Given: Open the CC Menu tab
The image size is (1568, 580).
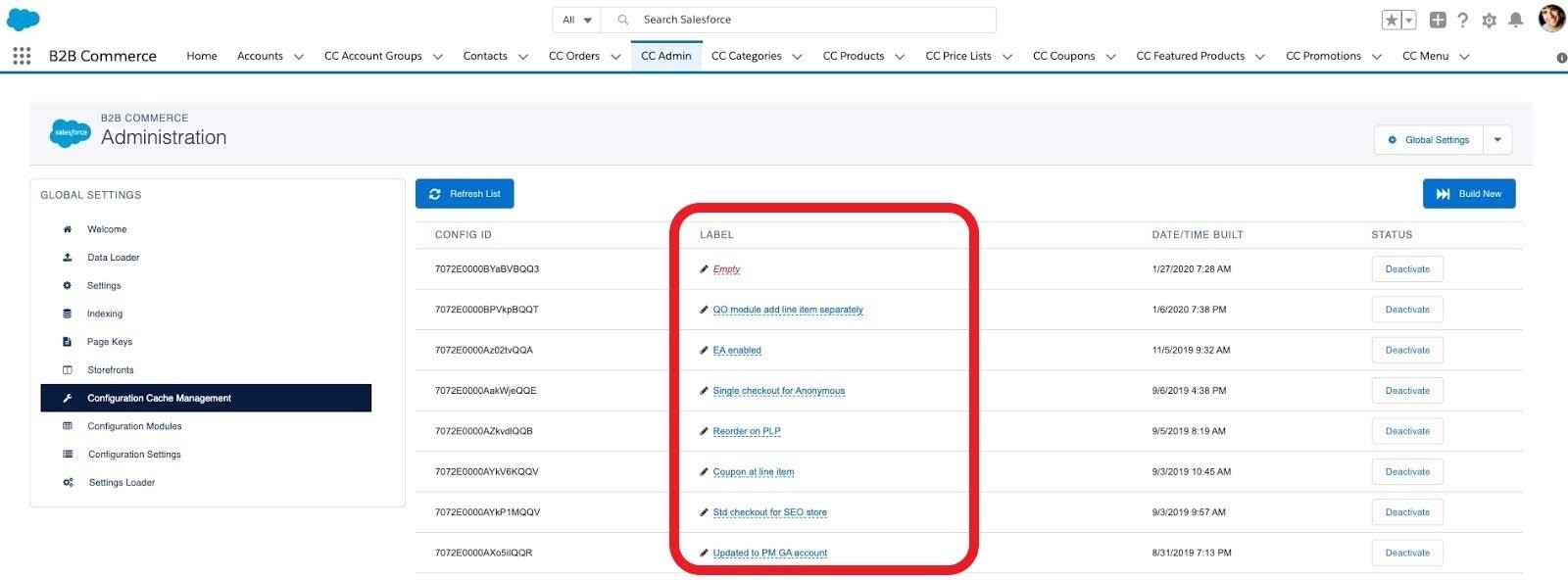Looking at the screenshot, I should coord(1426,56).
